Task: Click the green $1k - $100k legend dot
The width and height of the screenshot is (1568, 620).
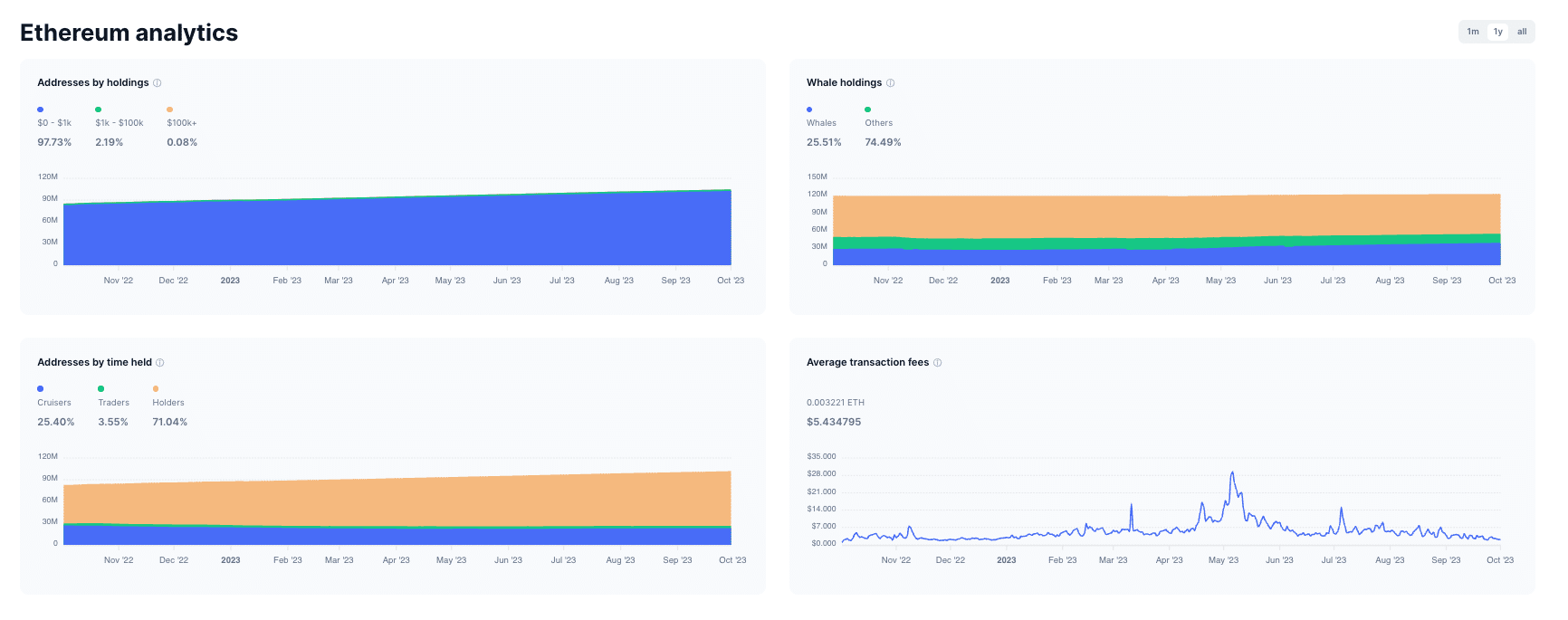Action: [x=99, y=110]
